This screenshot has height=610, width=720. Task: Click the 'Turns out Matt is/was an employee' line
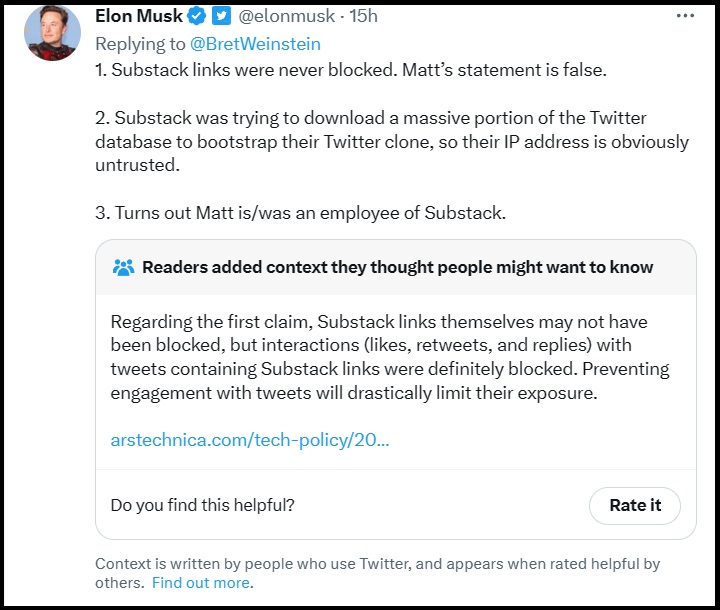(300, 213)
